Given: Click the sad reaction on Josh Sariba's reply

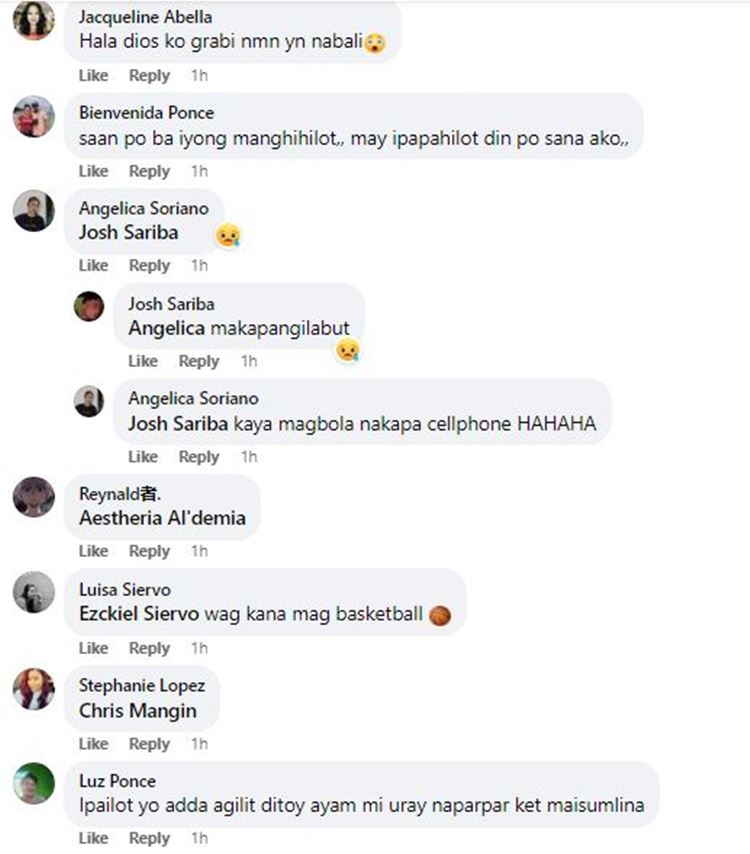Looking at the screenshot, I should tap(347, 350).
